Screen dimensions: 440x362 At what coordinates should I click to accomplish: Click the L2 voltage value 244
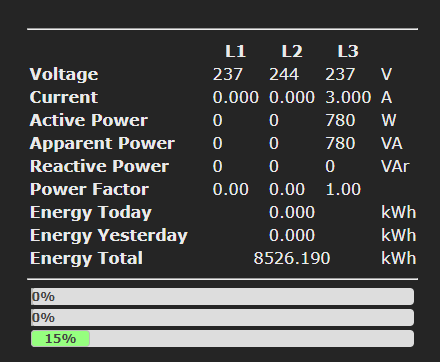[284, 74]
